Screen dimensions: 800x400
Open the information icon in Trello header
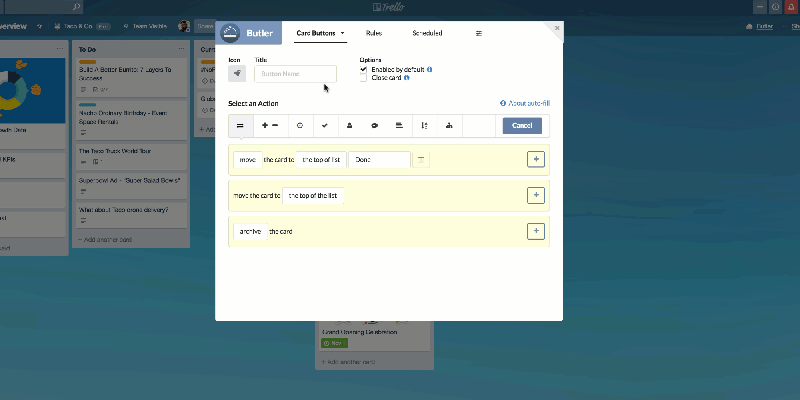[x=776, y=7]
